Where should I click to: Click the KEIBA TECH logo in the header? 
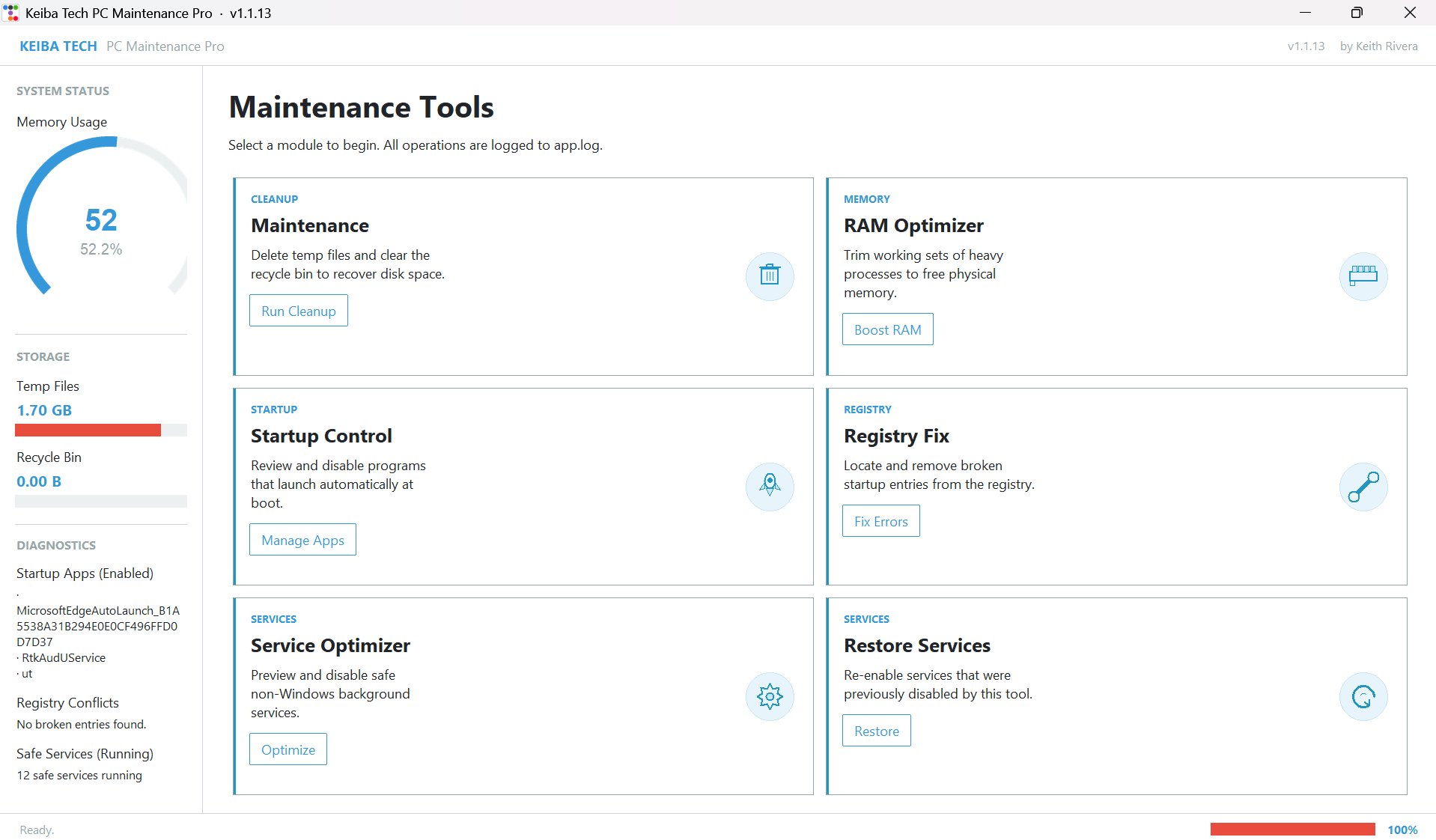(x=58, y=46)
